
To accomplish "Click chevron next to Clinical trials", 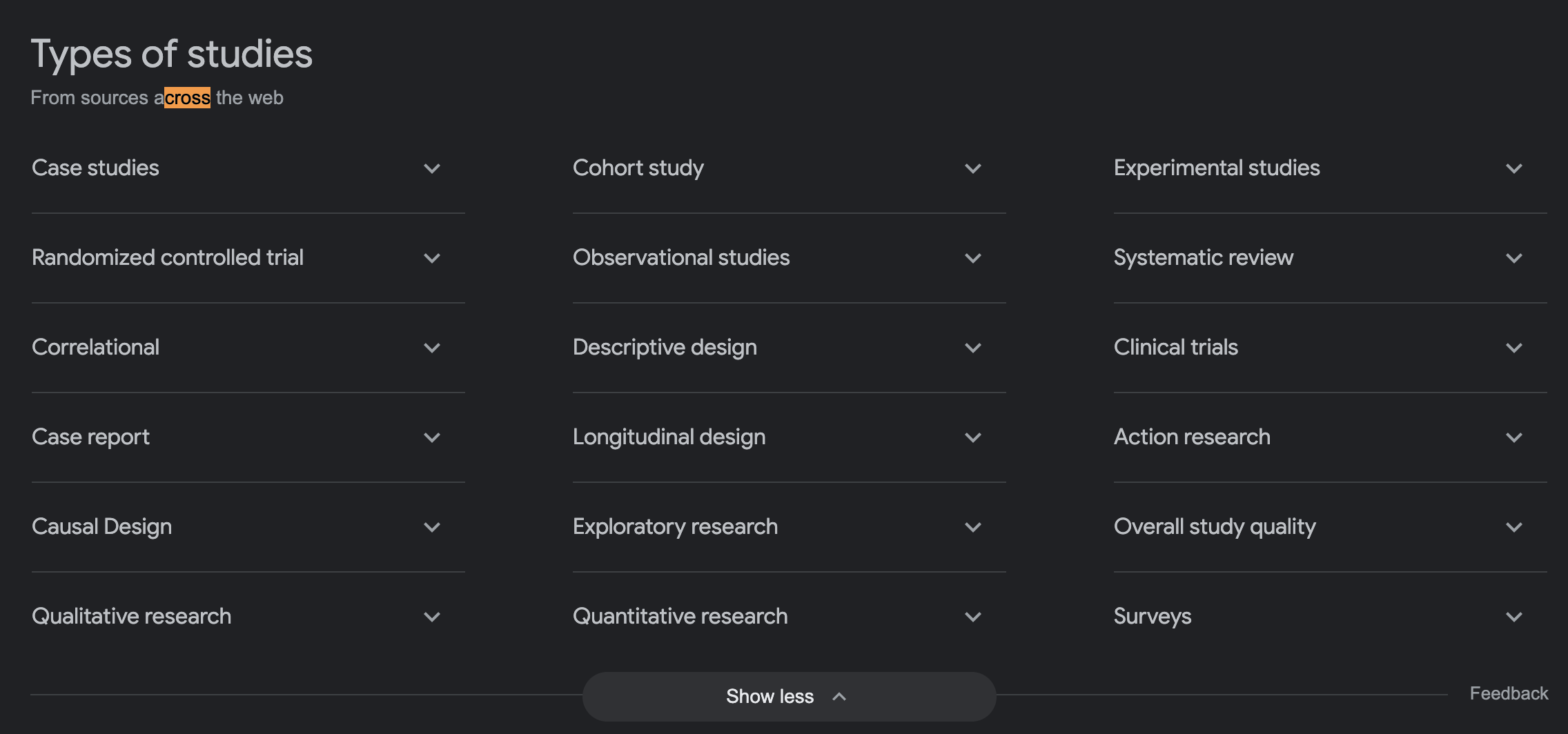I will [x=1514, y=348].
